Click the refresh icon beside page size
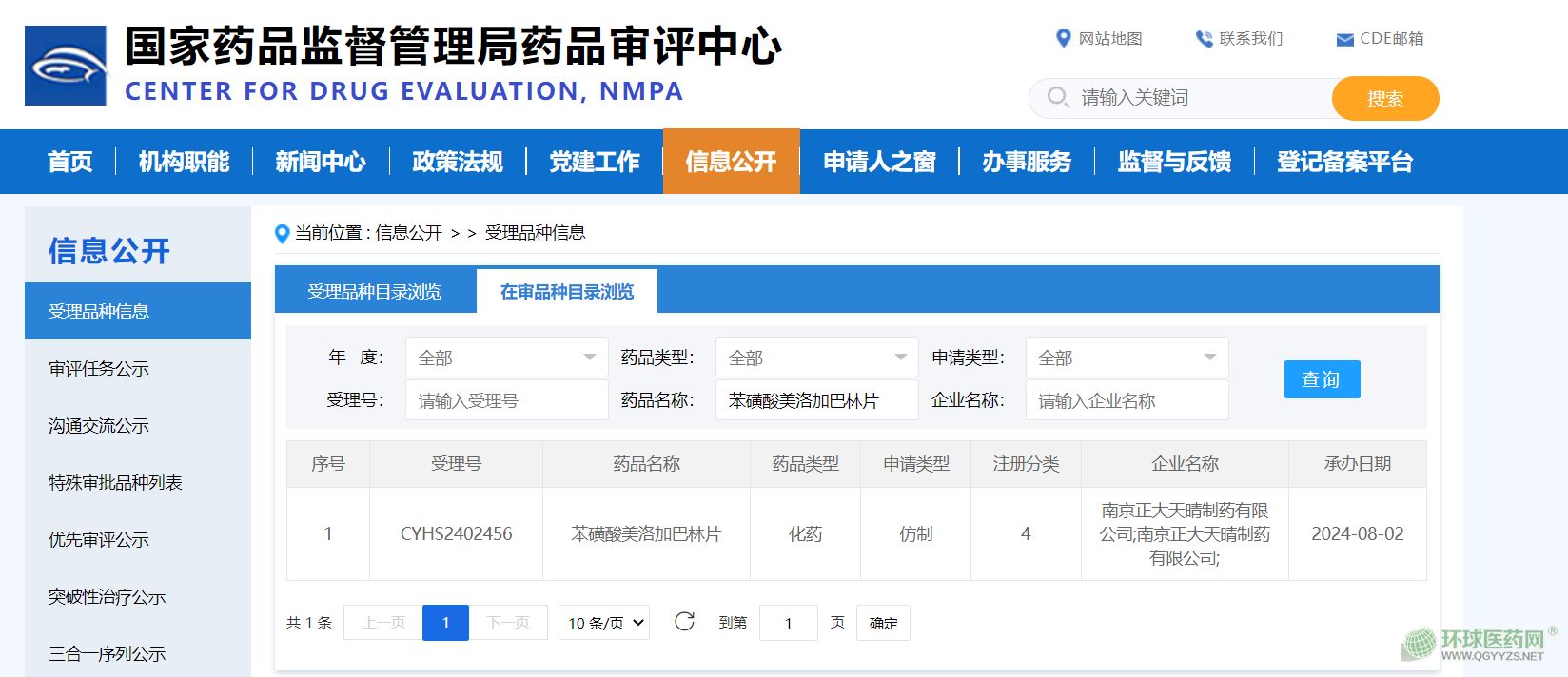 tap(684, 622)
